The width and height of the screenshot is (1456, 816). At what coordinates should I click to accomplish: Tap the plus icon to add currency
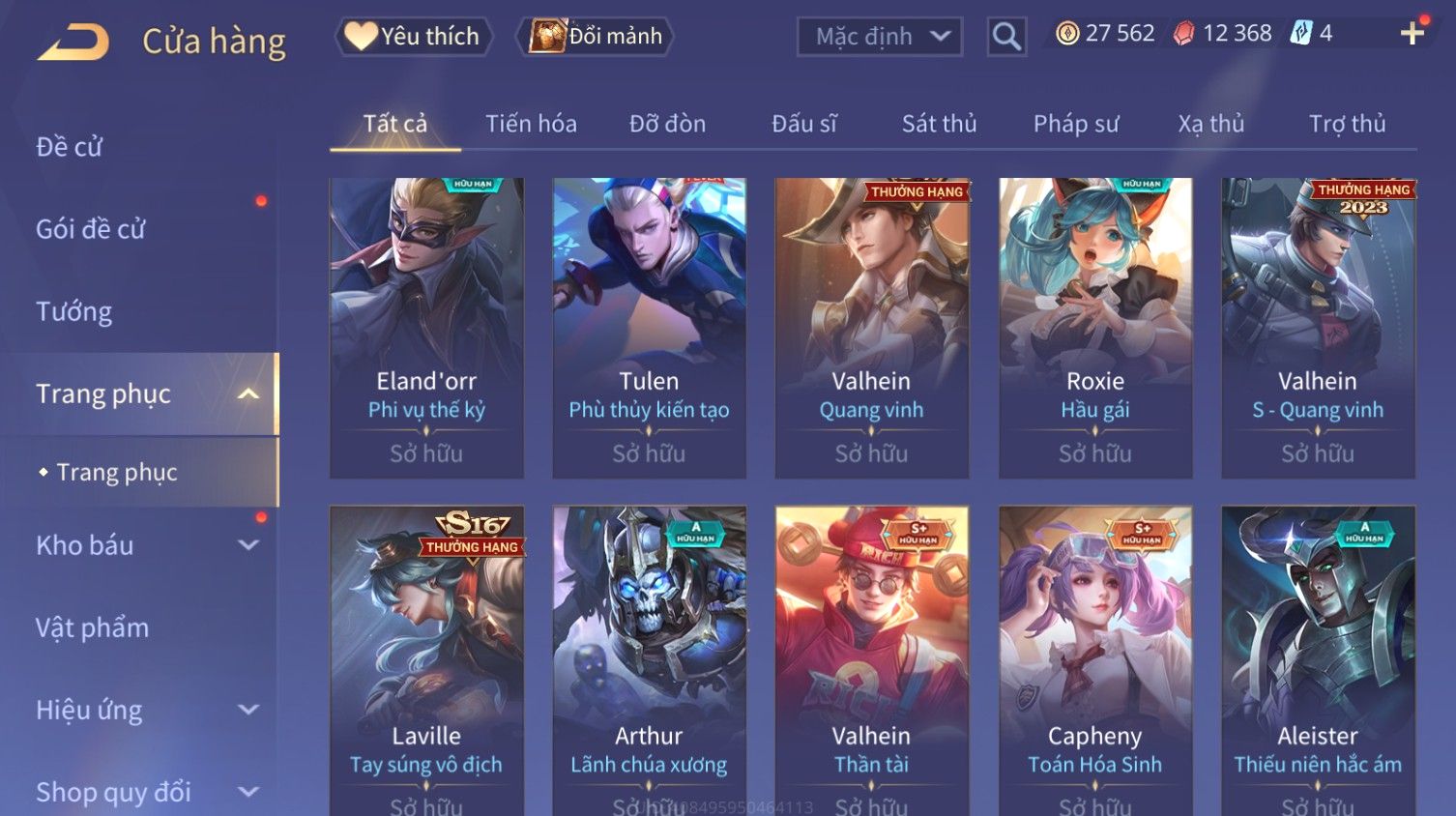coord(1412,34)
